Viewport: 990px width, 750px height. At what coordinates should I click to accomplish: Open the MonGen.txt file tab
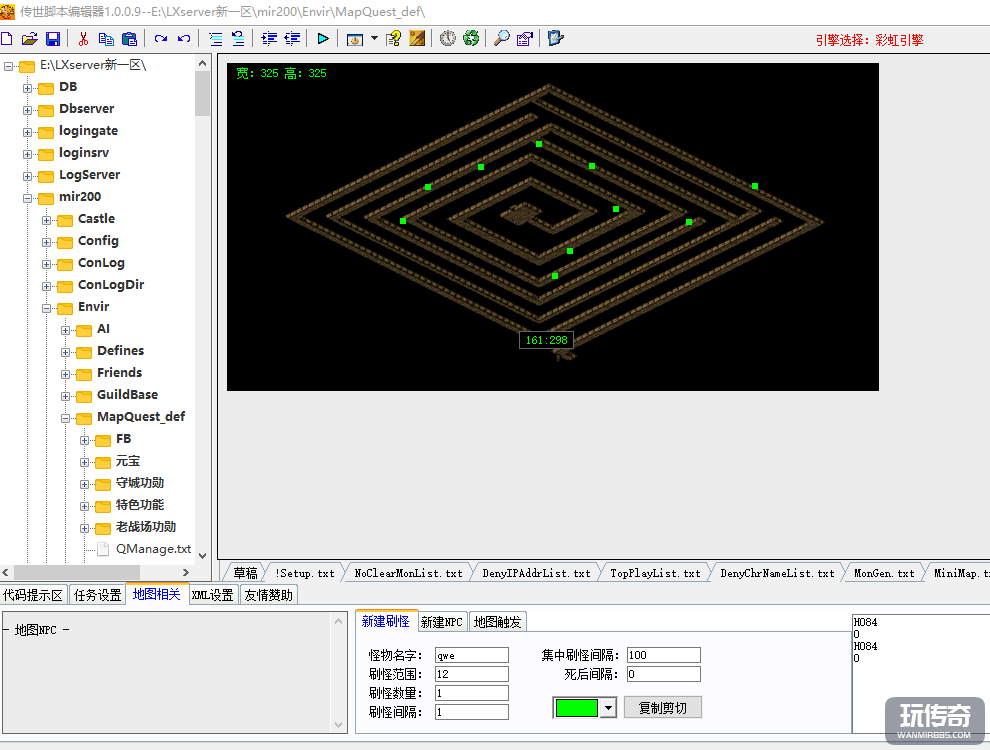[x=883, y=573]
